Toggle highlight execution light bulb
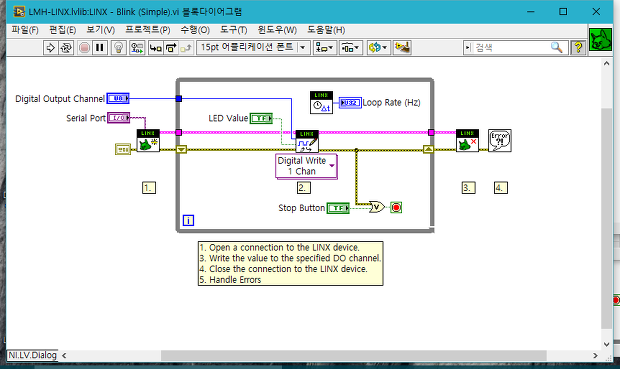 click(x=118, y=48)
